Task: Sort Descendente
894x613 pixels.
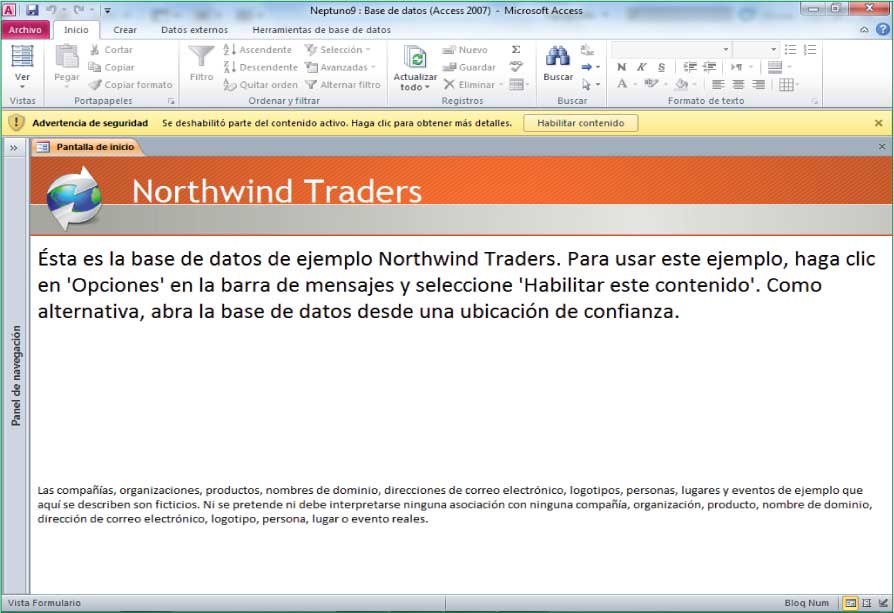Action: tap(261, 67)
